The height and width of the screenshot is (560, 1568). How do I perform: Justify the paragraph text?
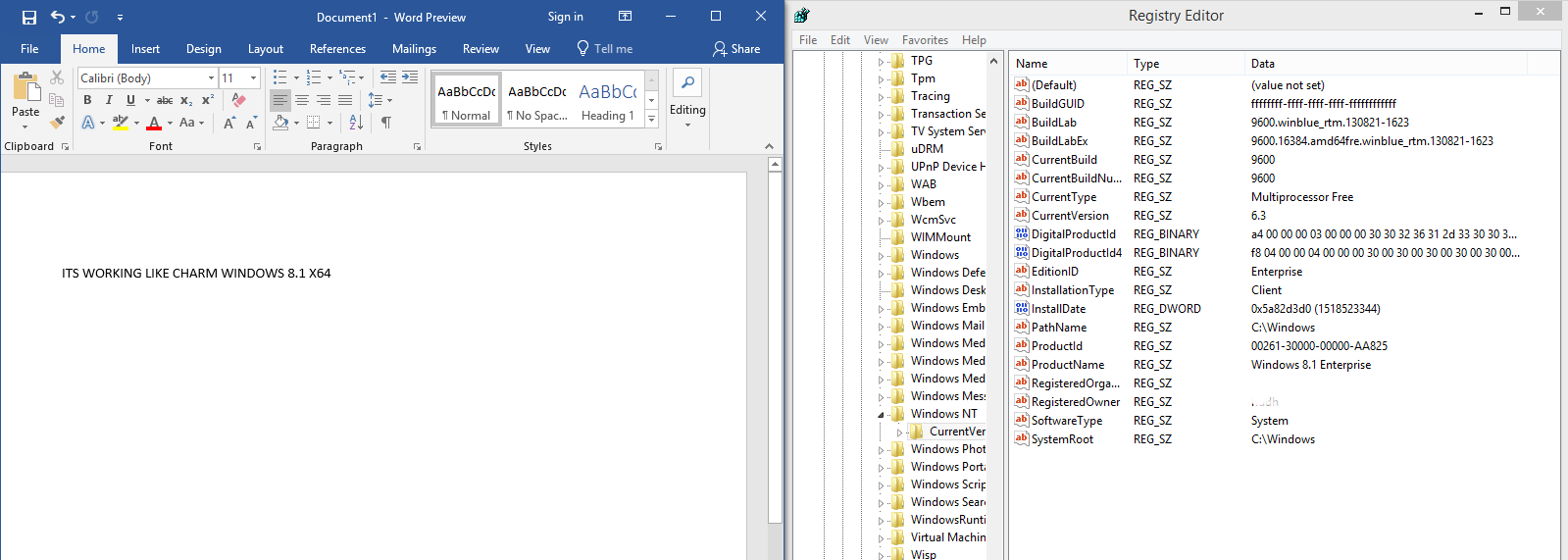(345, 100)
